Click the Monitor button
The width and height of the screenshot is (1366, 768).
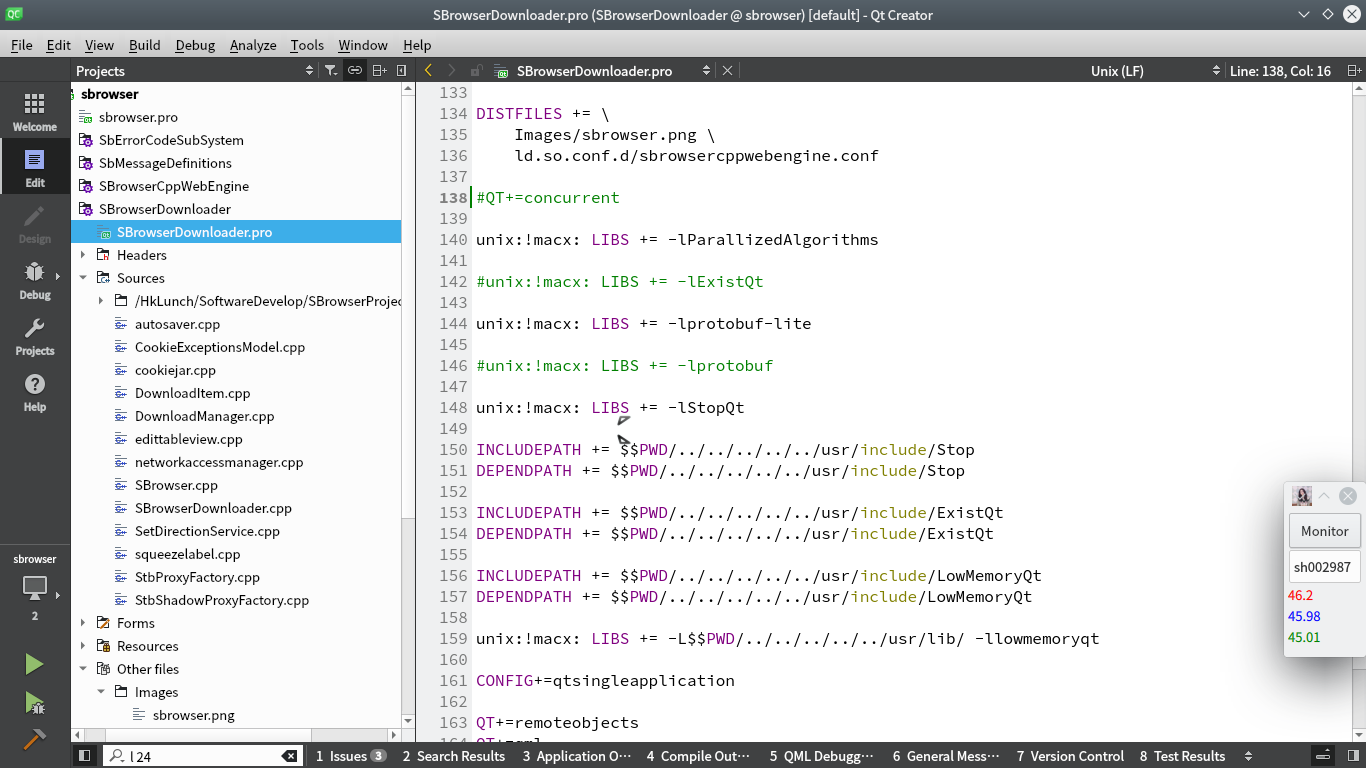1324,531
